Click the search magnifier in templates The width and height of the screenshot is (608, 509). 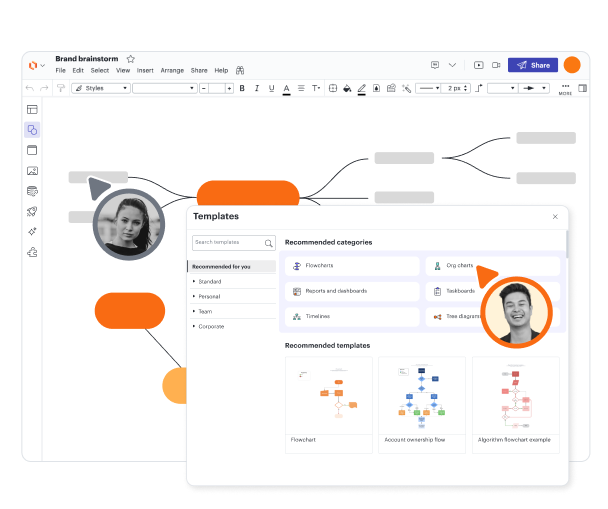pyautogui.click(x=269, y=243)
